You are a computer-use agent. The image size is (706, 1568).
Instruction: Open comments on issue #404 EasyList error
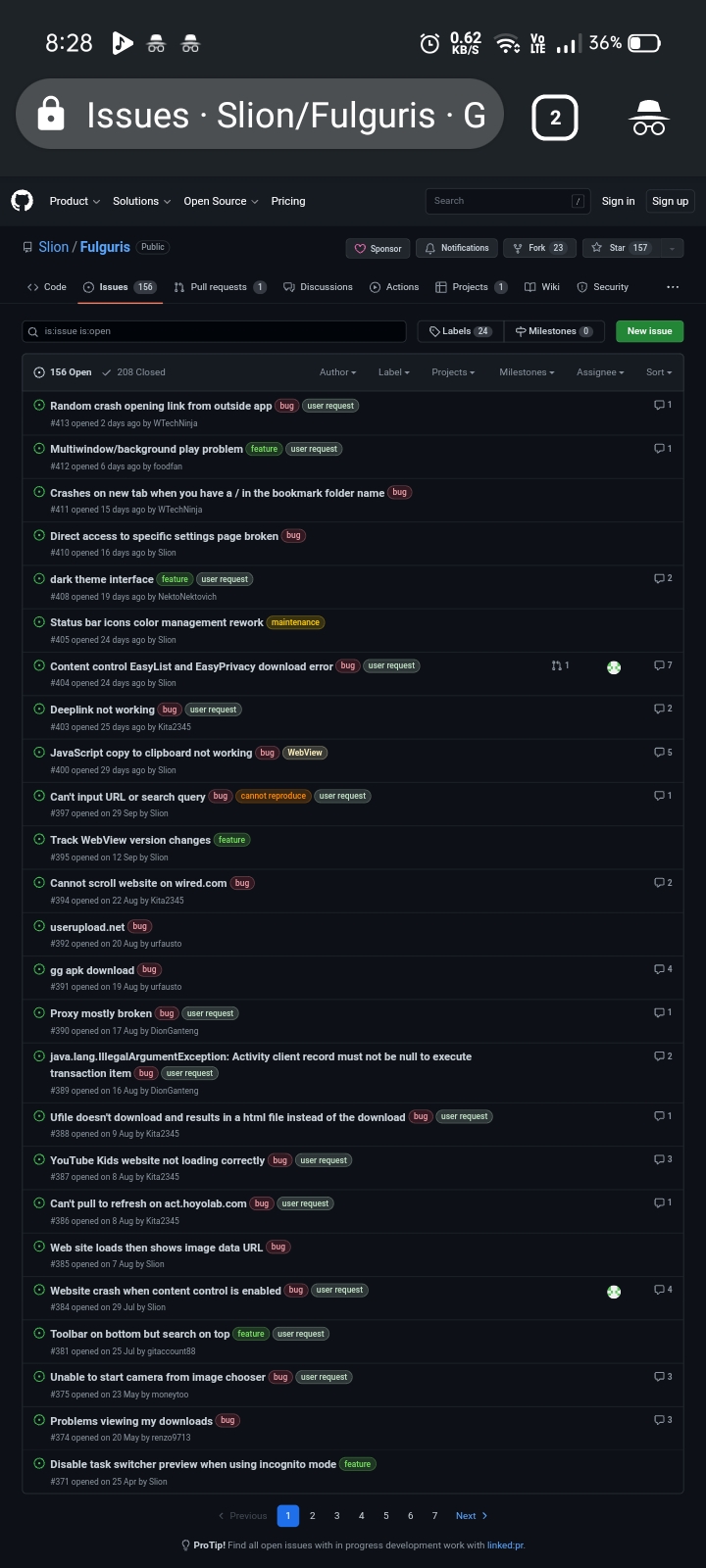[663, 665]
